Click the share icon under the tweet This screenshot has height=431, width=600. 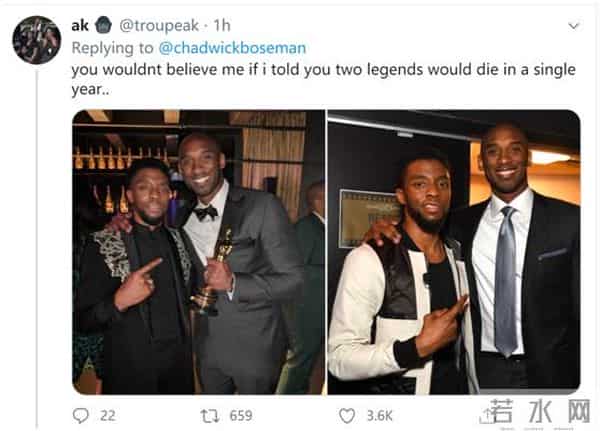click(488, 413)
